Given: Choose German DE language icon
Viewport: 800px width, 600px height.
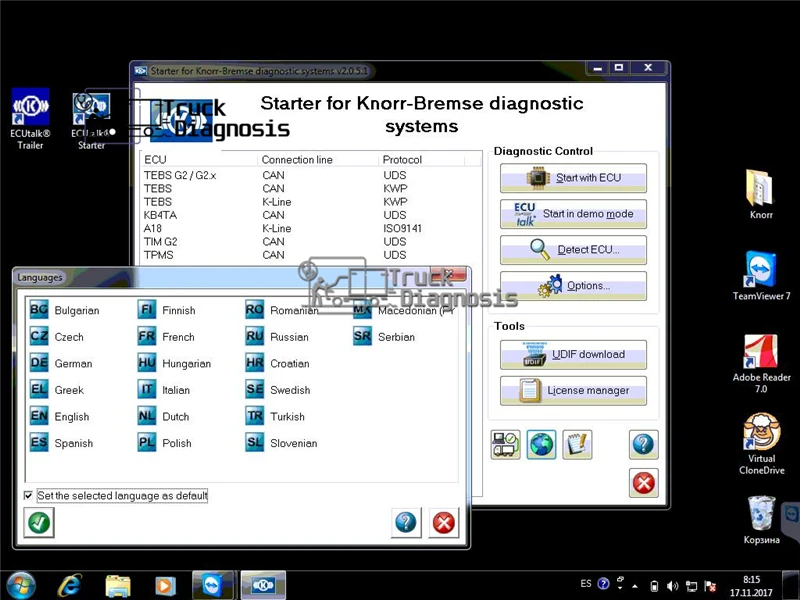Looking at the screenshot, I should tap(39, 363).
